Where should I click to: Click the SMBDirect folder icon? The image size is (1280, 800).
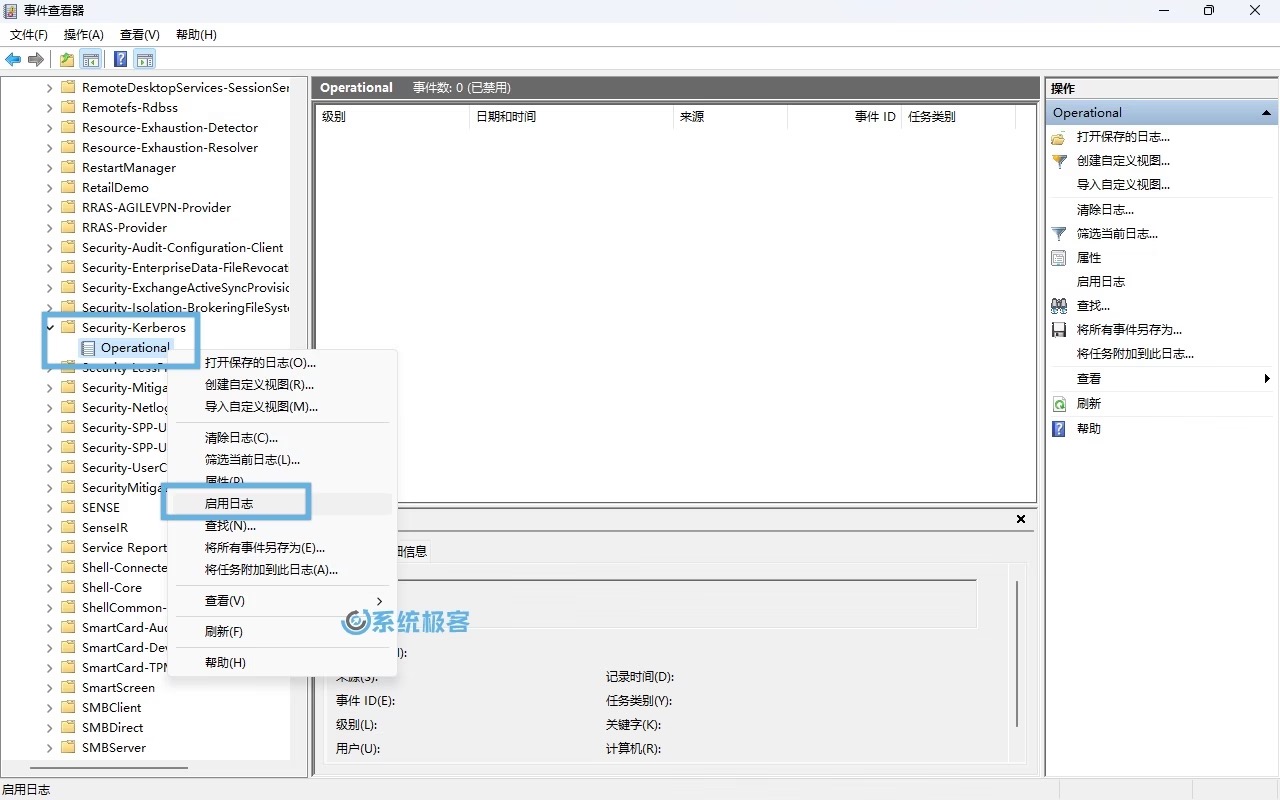tap(68, 728)
